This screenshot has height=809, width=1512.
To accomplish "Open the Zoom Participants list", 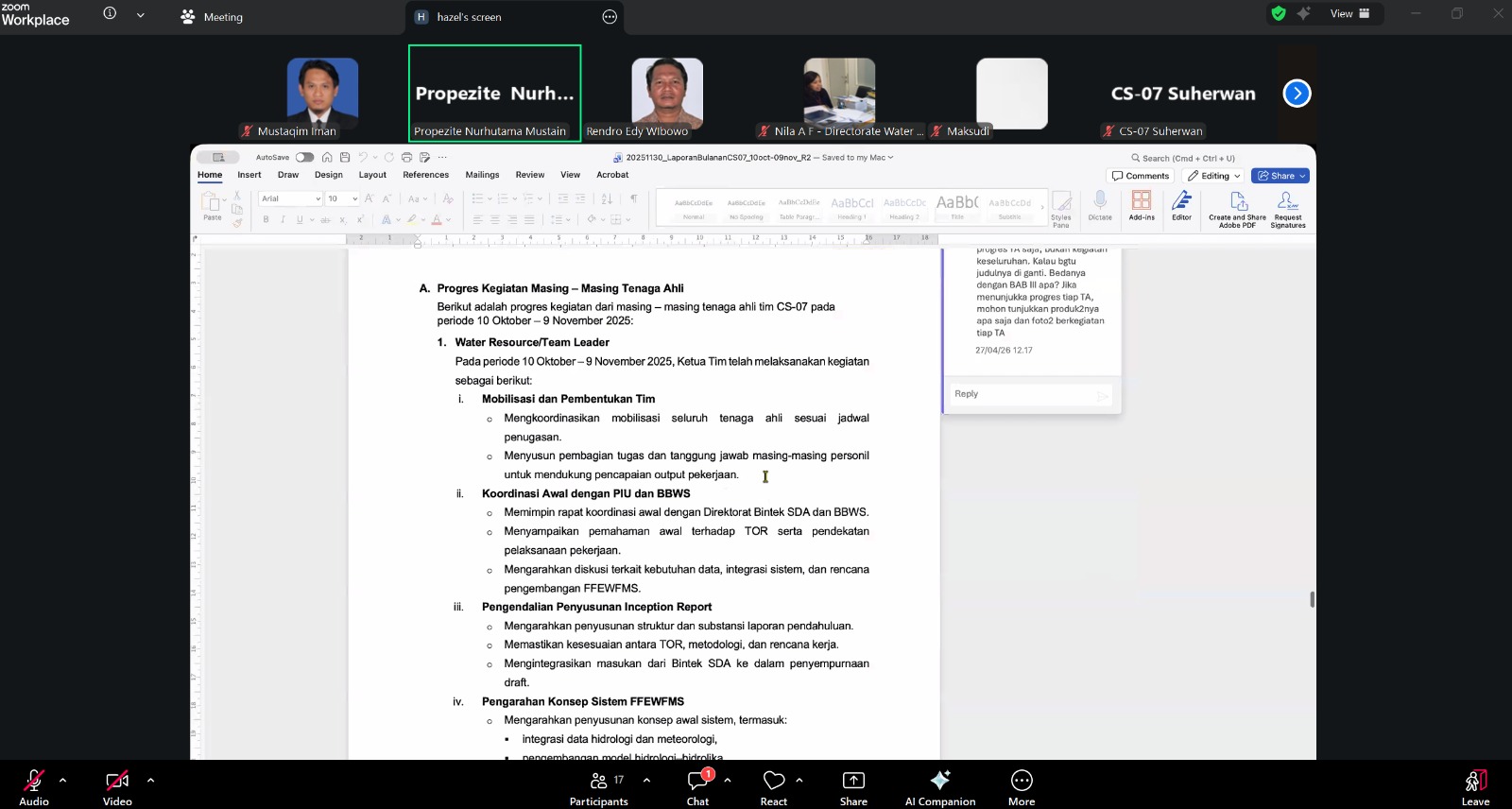I will click(598, 787).
